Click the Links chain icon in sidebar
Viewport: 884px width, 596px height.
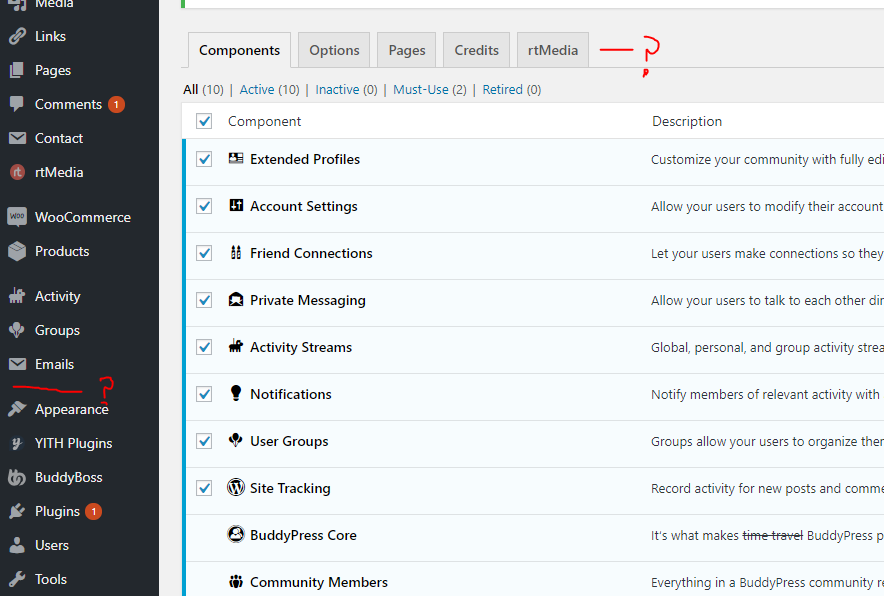point(17,36)
